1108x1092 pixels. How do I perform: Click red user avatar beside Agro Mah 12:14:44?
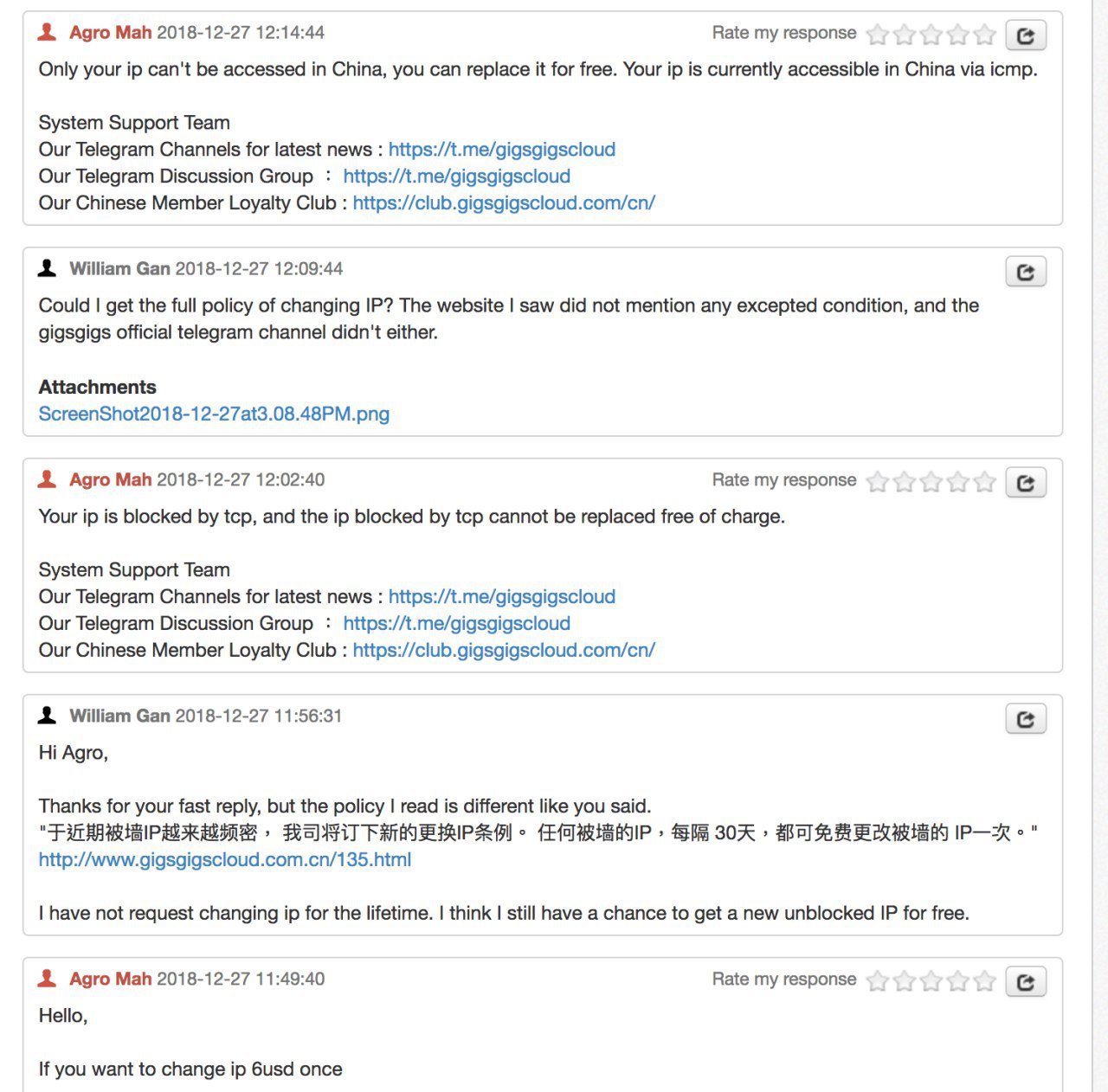pos(48,33)
